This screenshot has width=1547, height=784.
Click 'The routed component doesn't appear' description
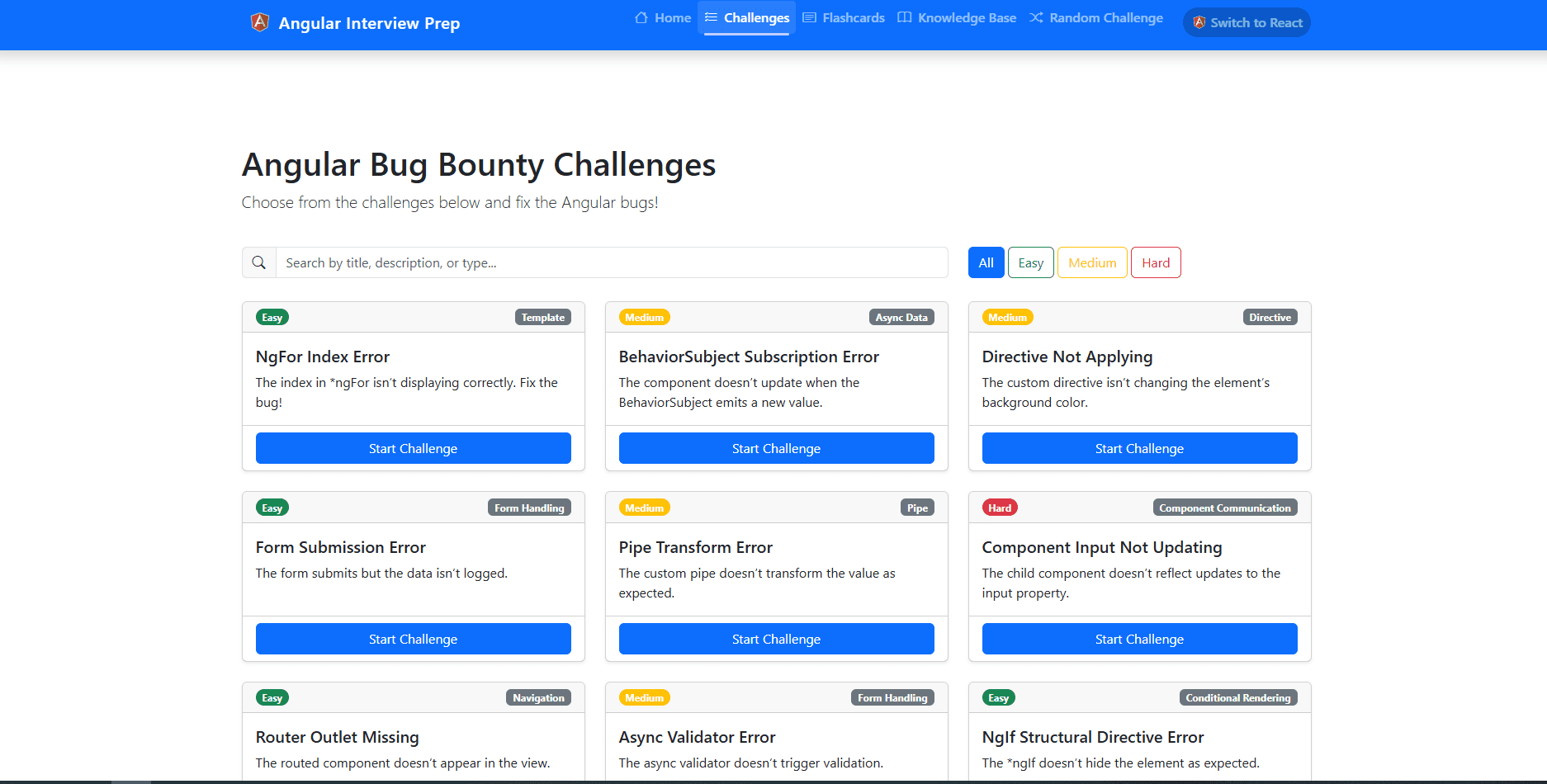403,763
